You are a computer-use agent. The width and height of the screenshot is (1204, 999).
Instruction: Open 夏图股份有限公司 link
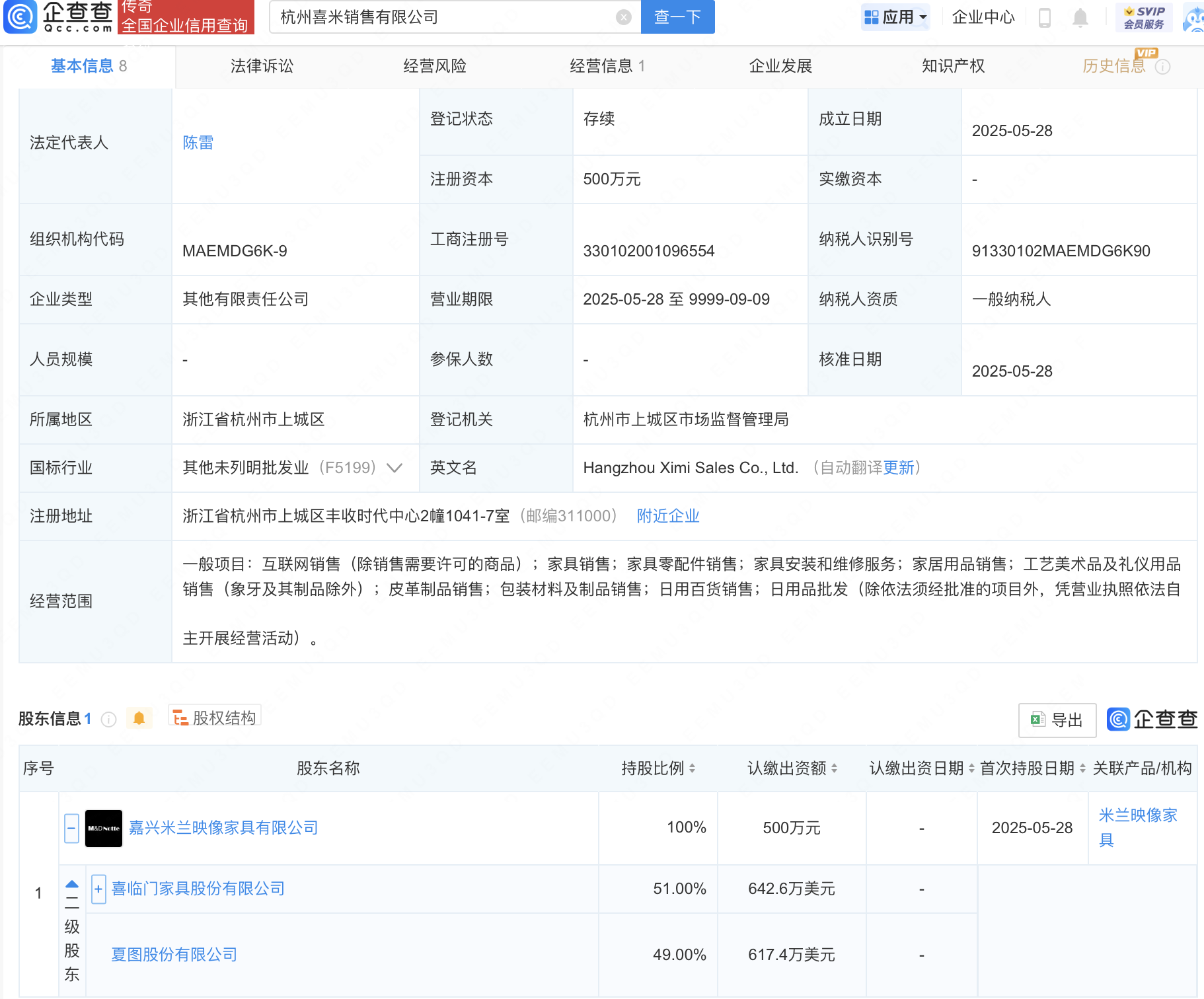coord(174,955)
